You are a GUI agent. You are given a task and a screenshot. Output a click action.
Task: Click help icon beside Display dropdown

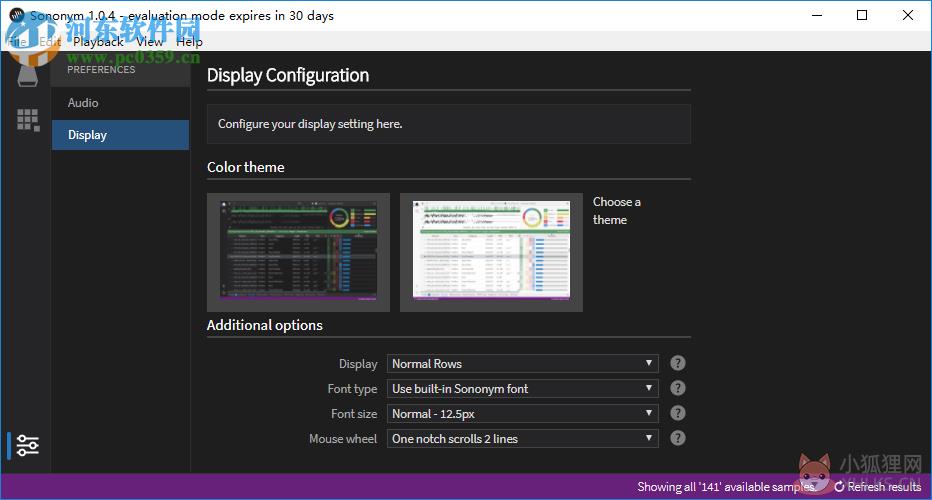(x=678, y=363)
